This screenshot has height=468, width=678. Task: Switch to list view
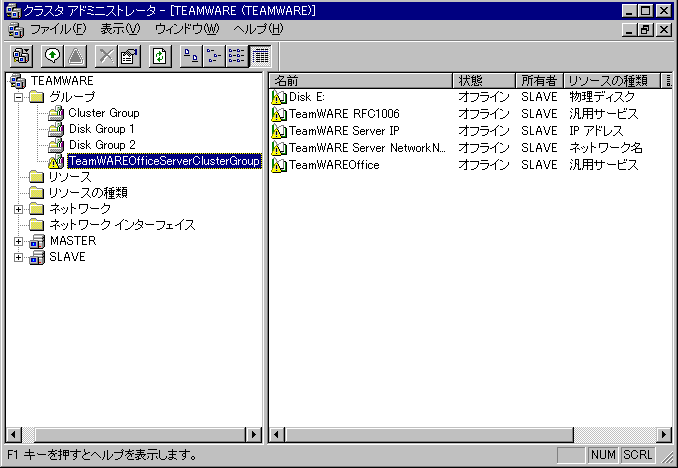pyautogui.click(x=237, y=56)
